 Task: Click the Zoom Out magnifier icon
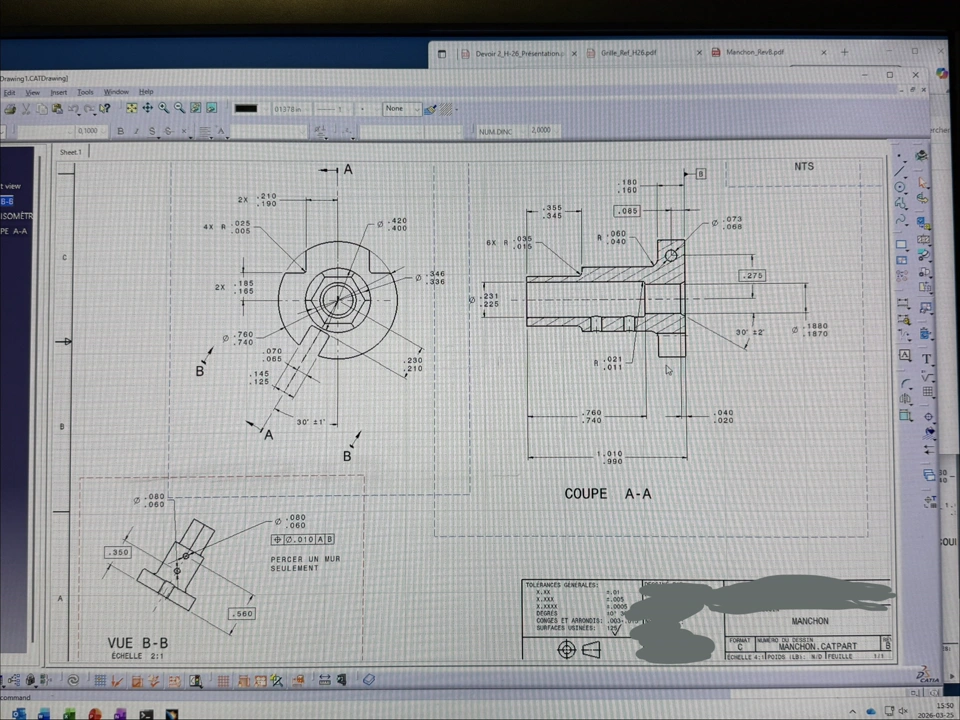tap(179, 108)
